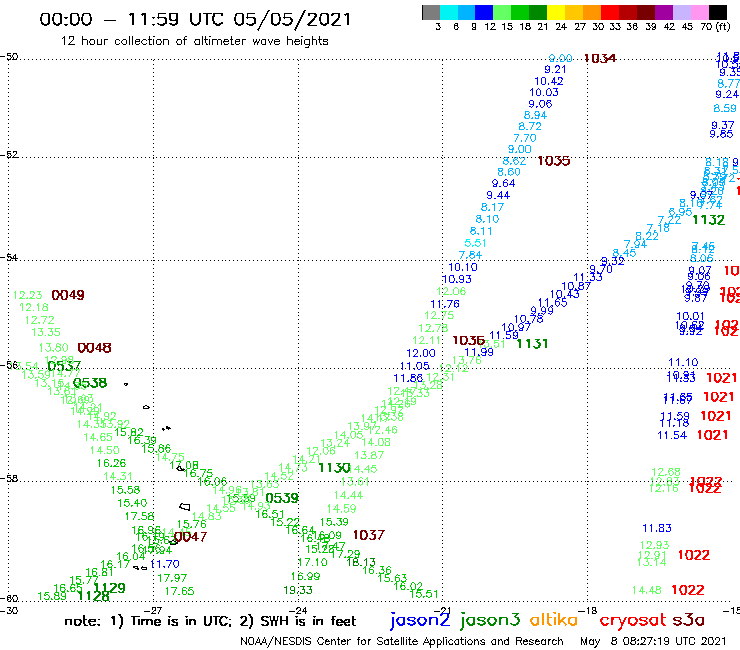Image resolution: width=740 pixels, height=650 pixels.
Task: Click the wave height value 13.87
Action: (369, 456)
